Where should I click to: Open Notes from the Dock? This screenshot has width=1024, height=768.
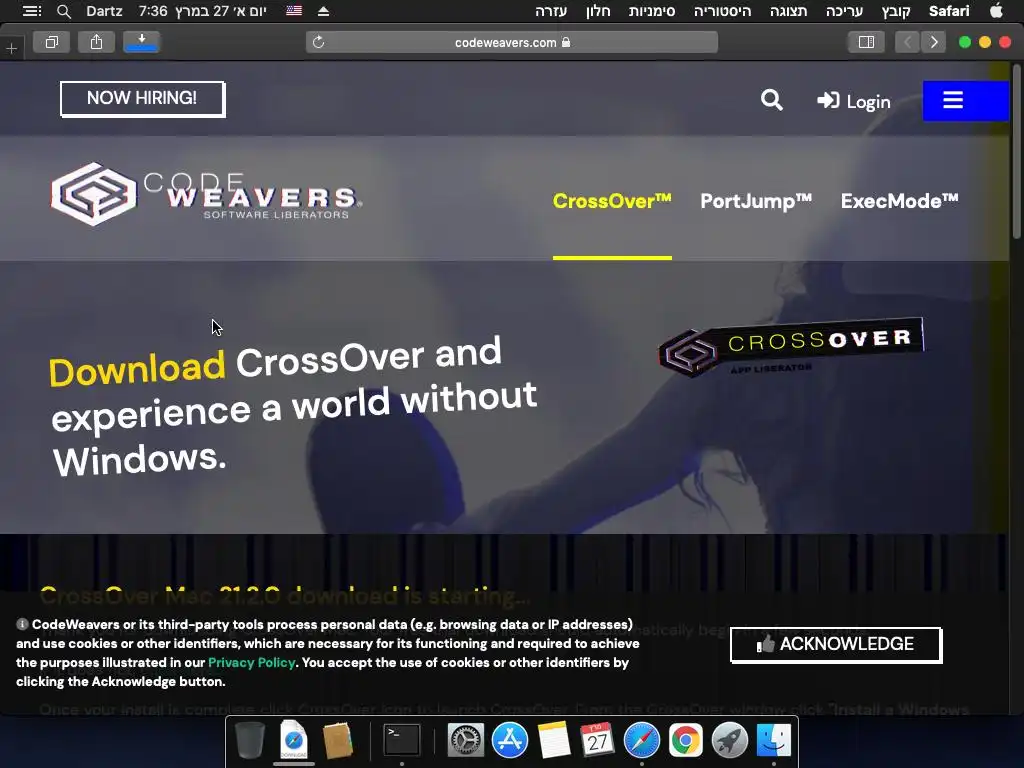[554, 741]
